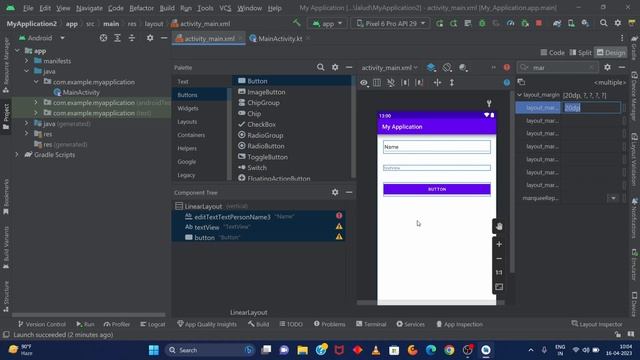Viewport: 640px width, 360px height.
Task: Expand the manifests folder
Action: tap(27, 61)
